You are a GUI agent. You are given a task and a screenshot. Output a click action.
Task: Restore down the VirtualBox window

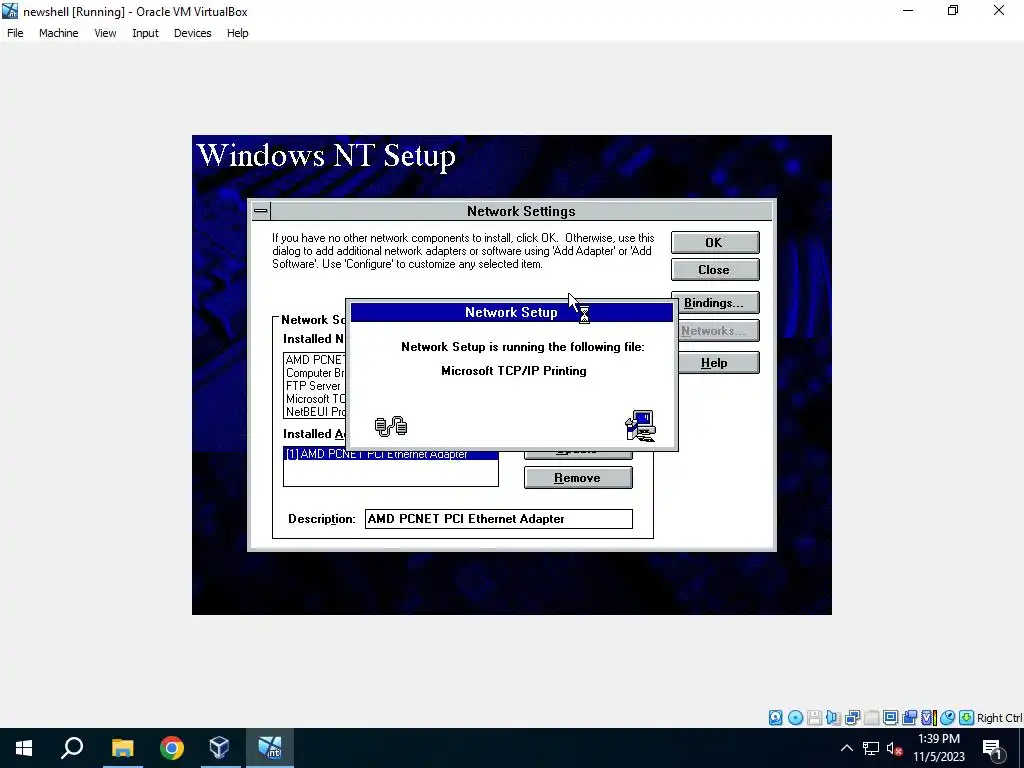[953, 10]
